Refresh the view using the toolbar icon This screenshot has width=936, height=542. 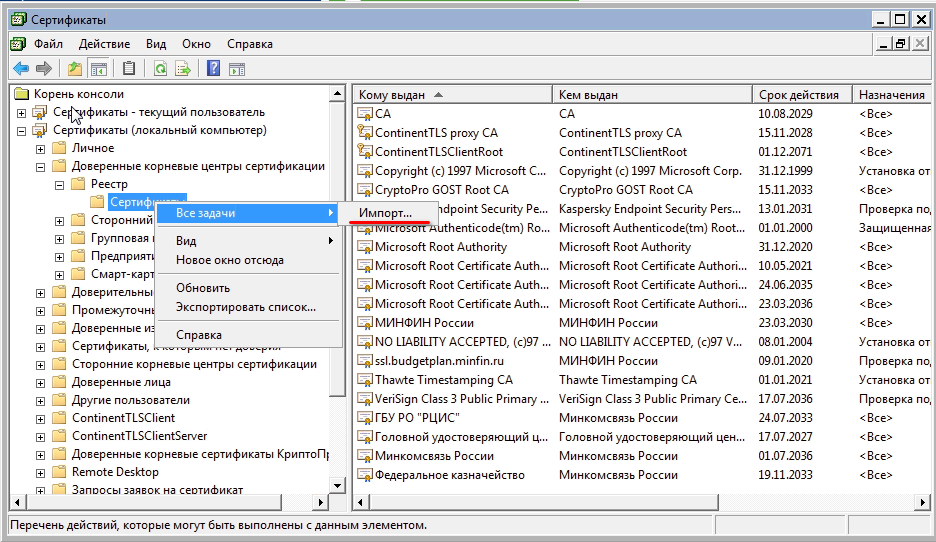[160, 69]
